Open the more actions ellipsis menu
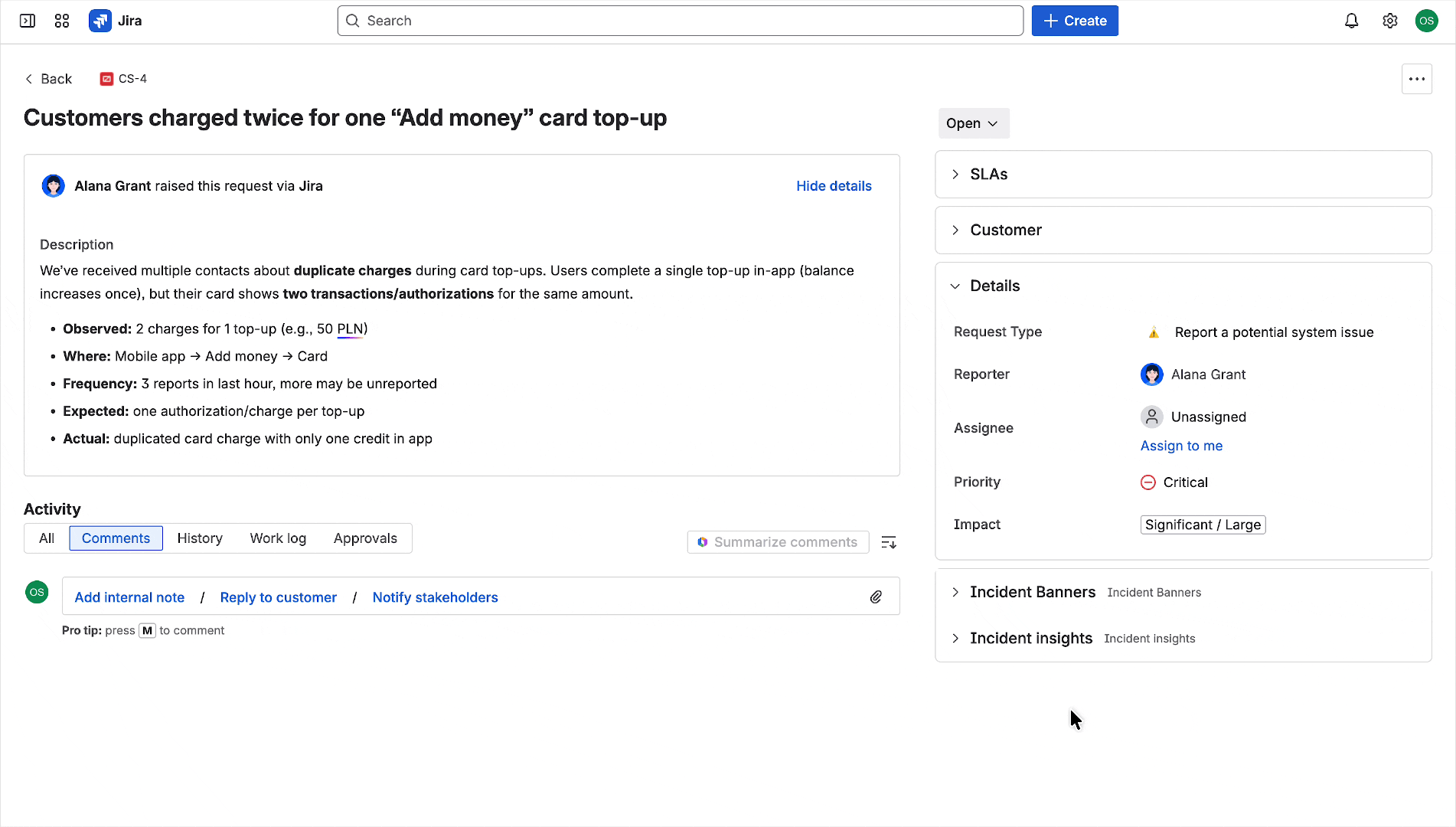 click(1416, 79)
